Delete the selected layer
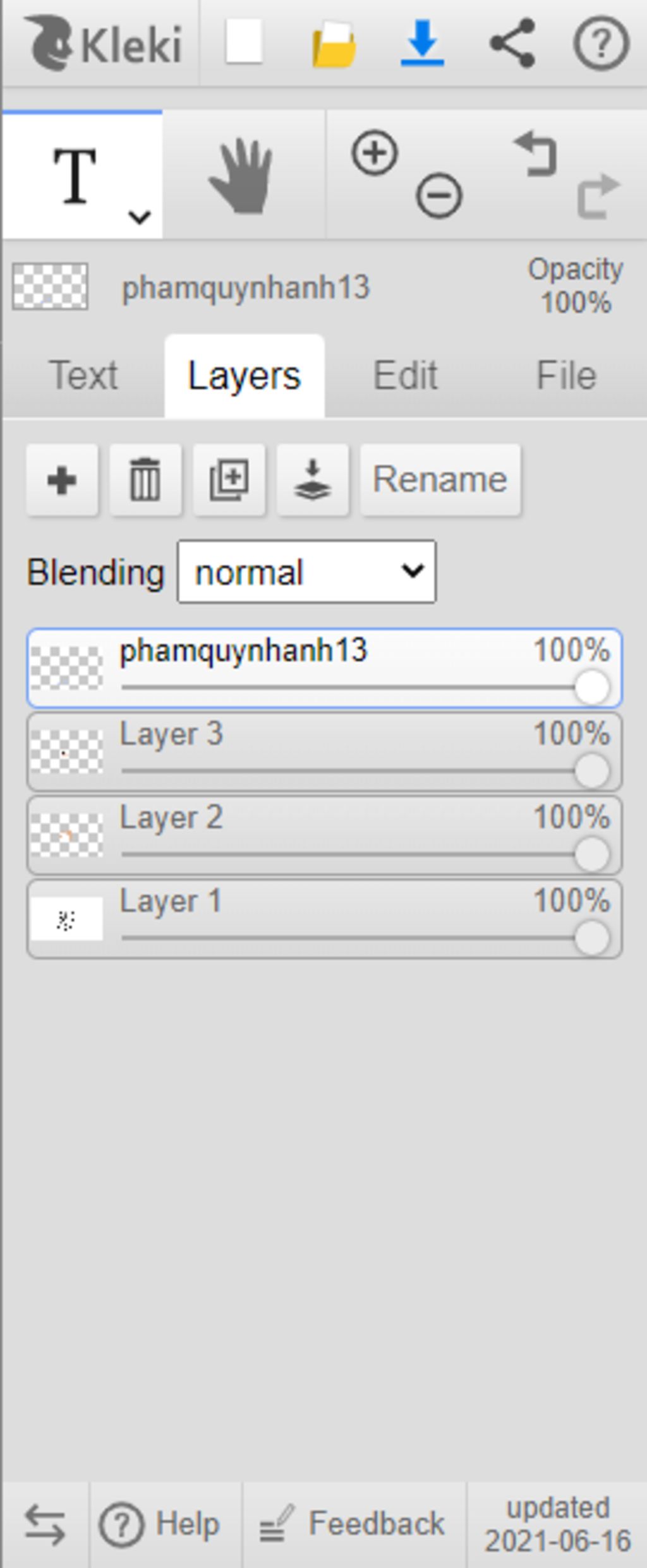 145,480
